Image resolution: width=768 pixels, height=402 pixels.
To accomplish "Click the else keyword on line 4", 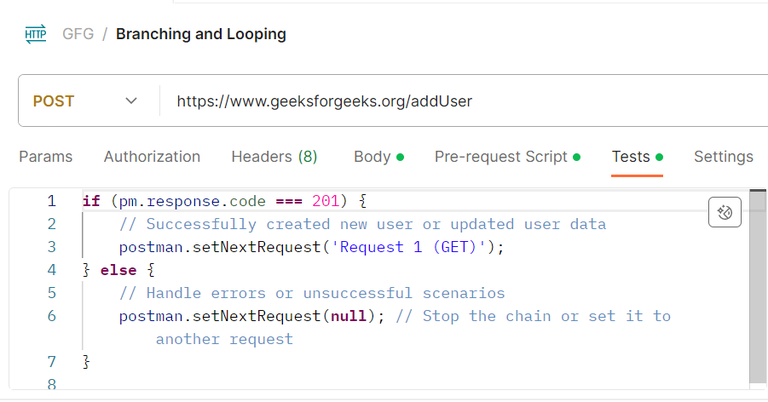I will (119, 270).
